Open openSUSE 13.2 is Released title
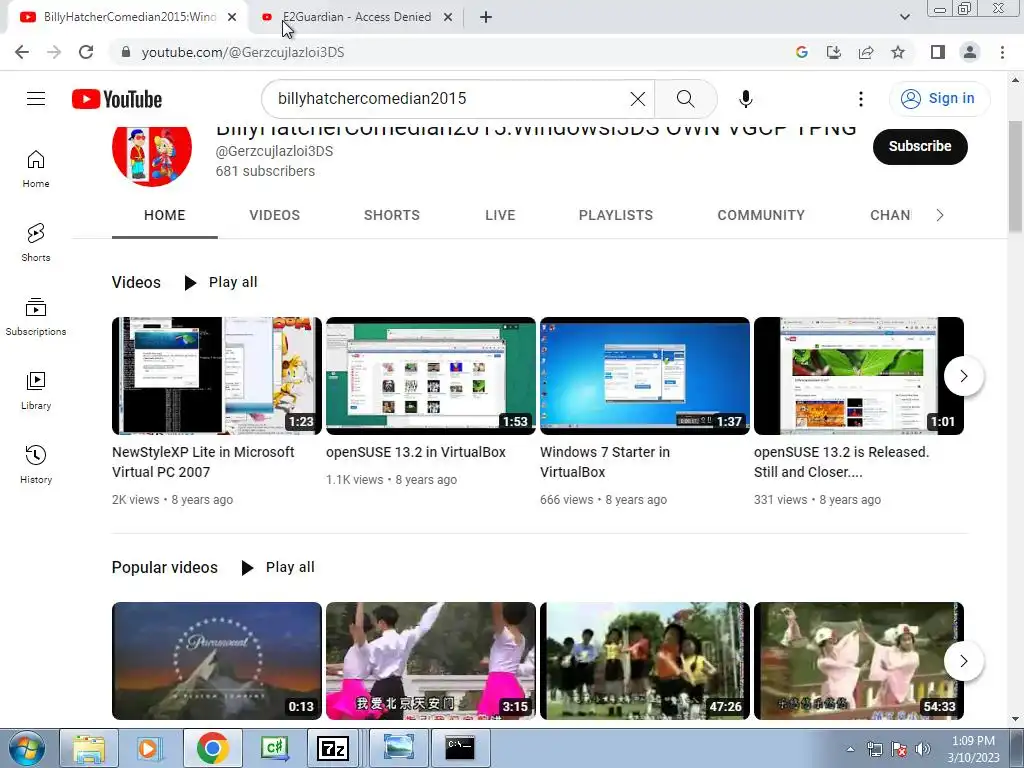Screen dimensions: 1024x768 point(841,462)
